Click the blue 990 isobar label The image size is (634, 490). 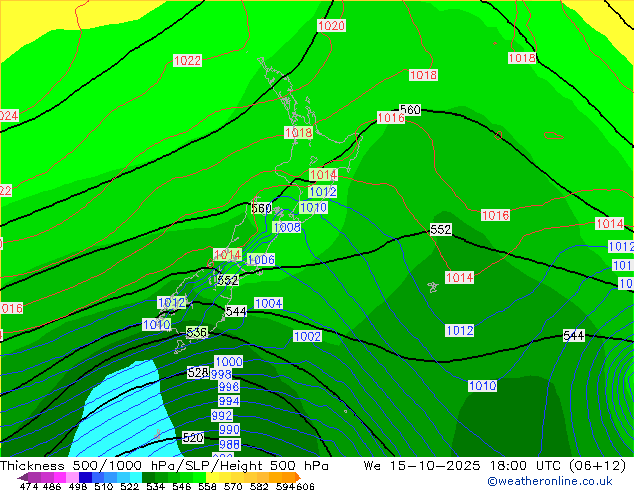[229, 429]
